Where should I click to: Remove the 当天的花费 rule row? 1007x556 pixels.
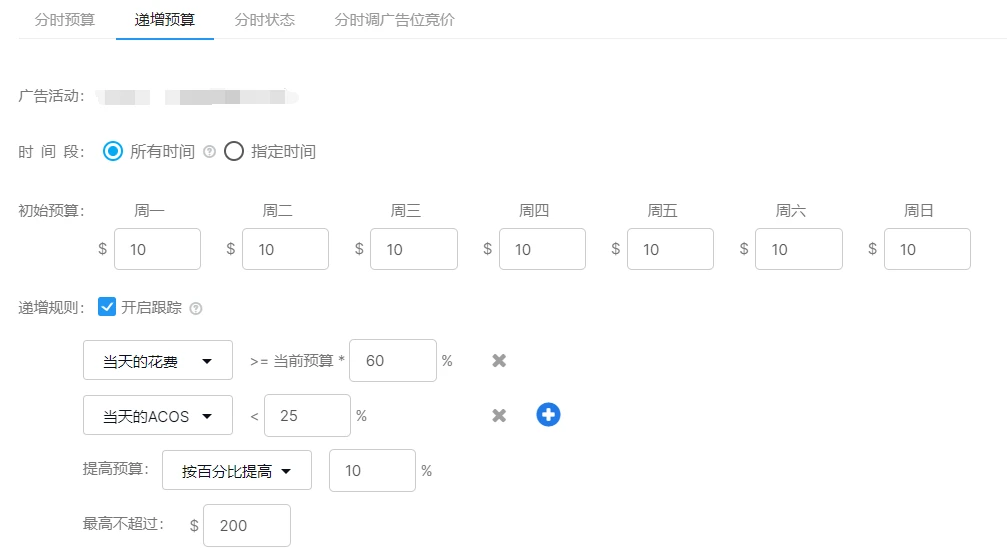click(x=499, y=360)
